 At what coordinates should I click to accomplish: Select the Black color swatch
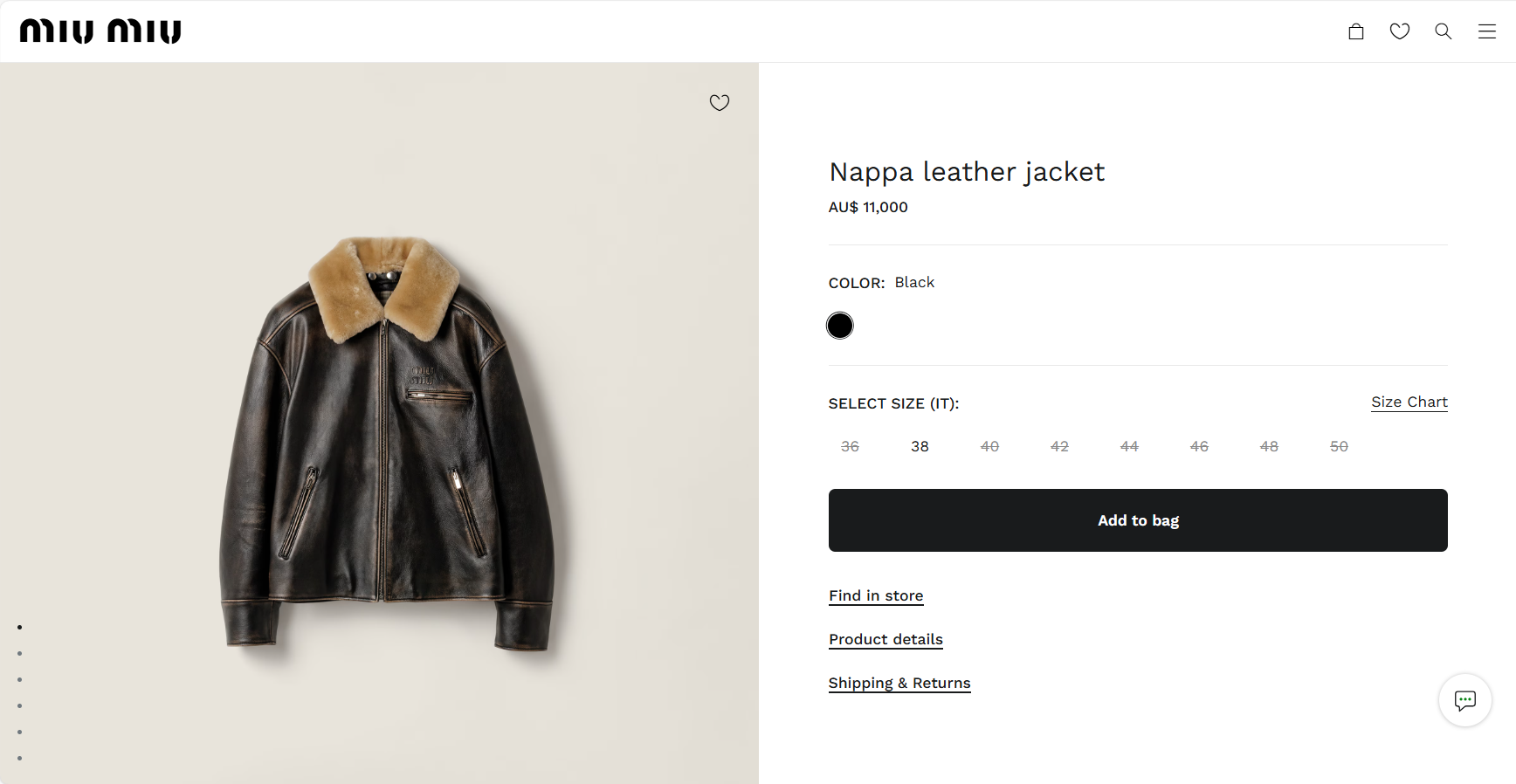839,326
